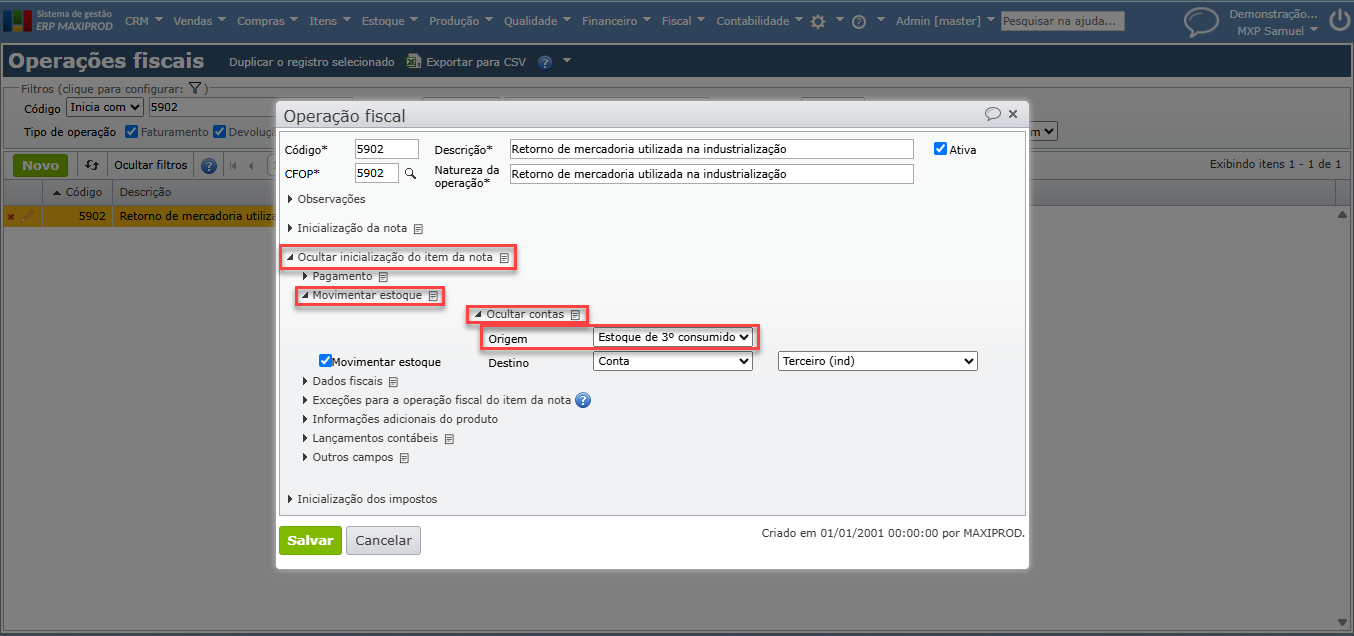1354x636 pixels.
Task: Click the notes icon beside Dados fiscais
Action: [x=394, y=382]
